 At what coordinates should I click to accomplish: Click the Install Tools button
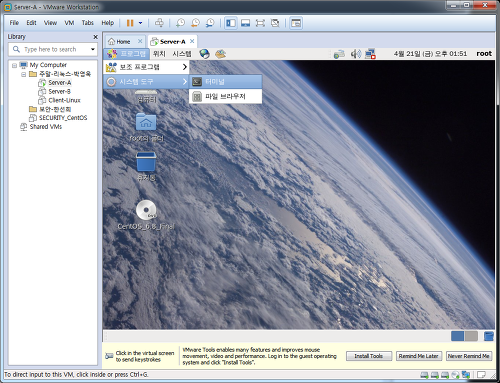coord(369,356)
